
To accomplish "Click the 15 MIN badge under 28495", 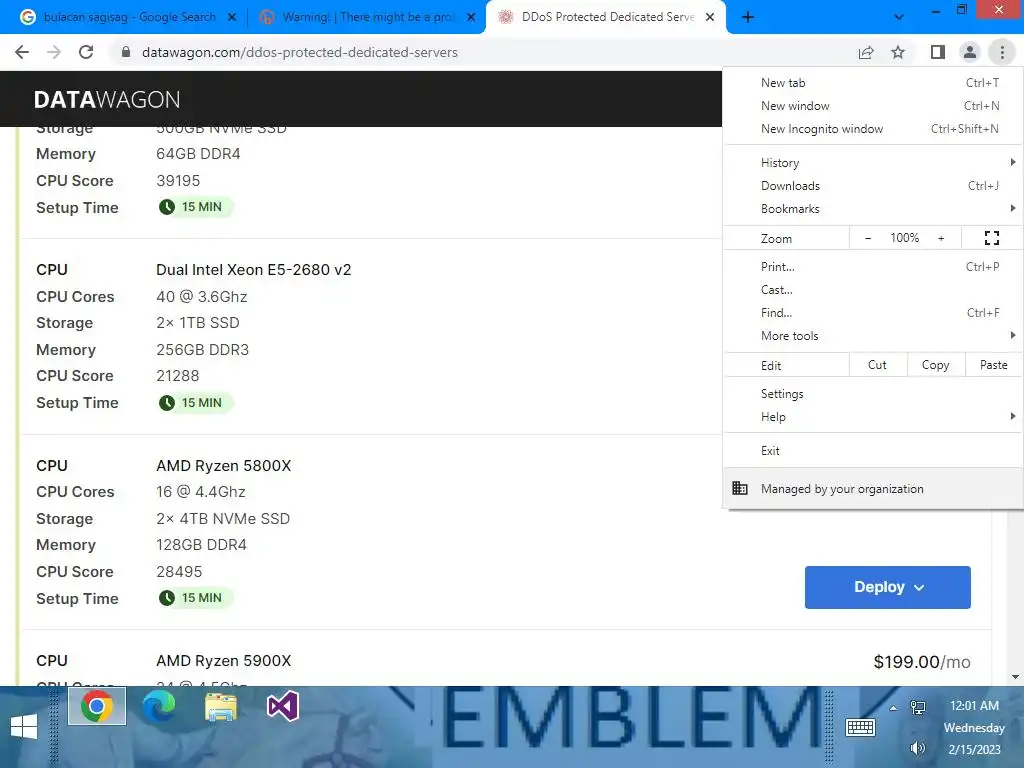I will click(x=195, y=598).
